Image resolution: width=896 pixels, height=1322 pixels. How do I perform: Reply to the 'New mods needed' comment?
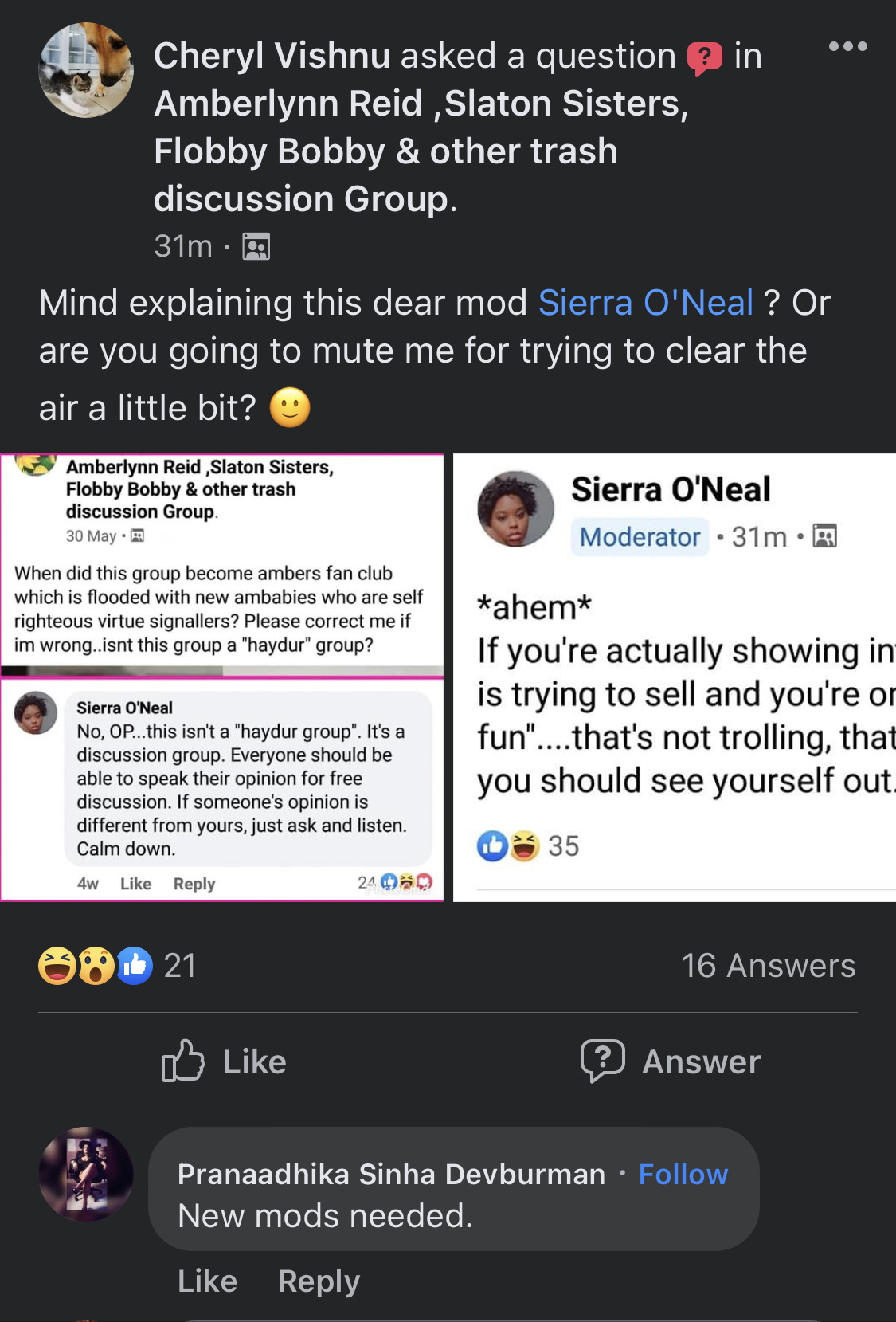tap(319, 1281)
